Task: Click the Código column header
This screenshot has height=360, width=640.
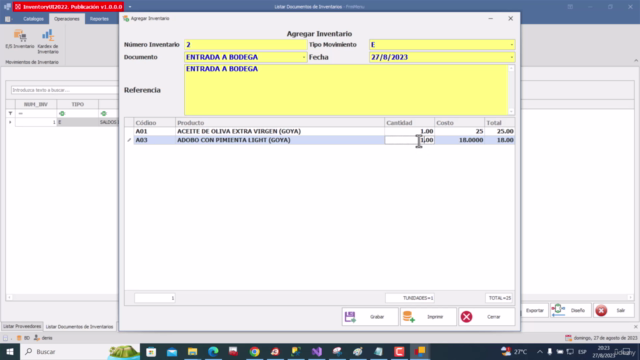Action: click(155, 122)
